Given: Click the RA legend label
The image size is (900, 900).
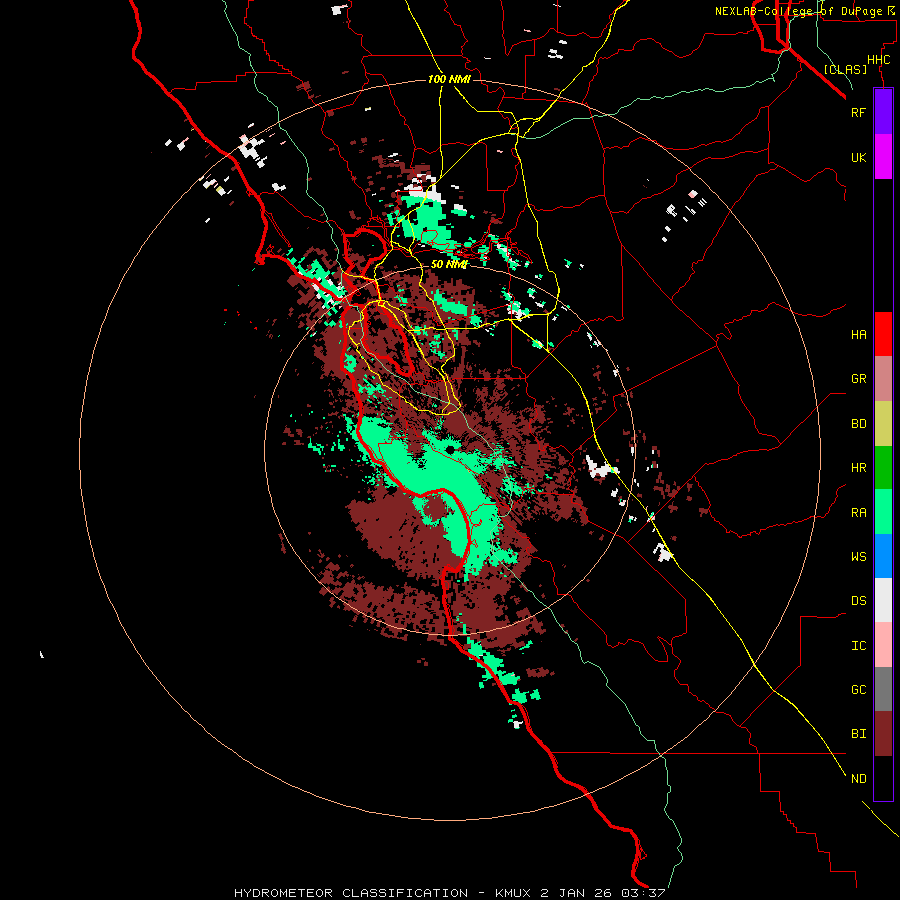Looking at the screenshot, I should (x=858, y=513).
